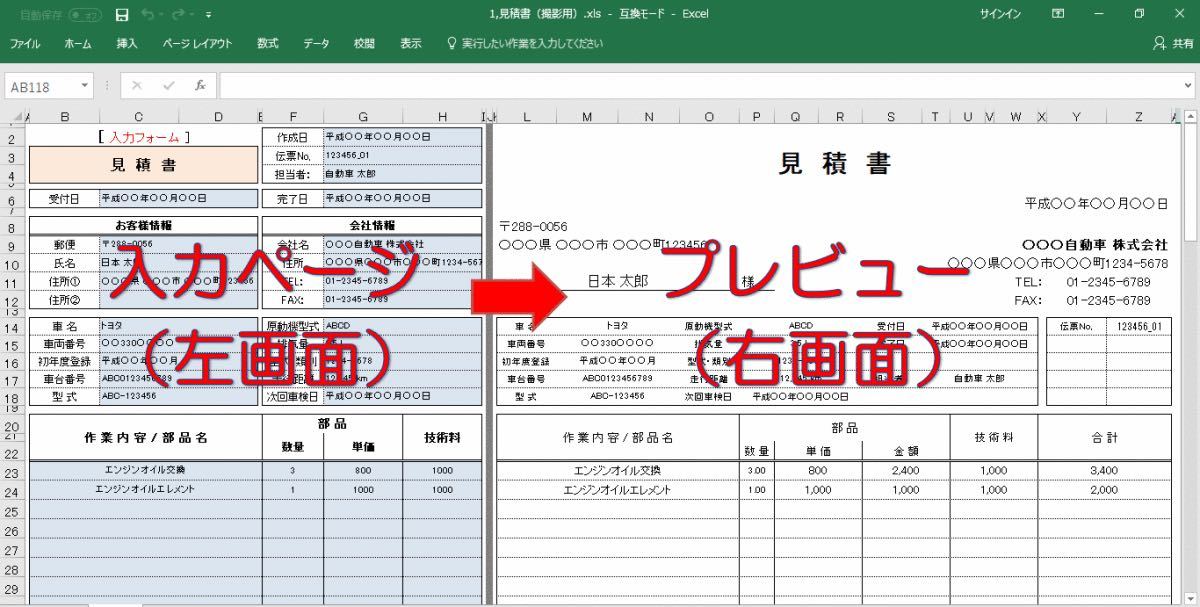Click the Tell Me search field with lightbulb
Image resolution: width=1200 pixels, height=607 pixels.
520,44
